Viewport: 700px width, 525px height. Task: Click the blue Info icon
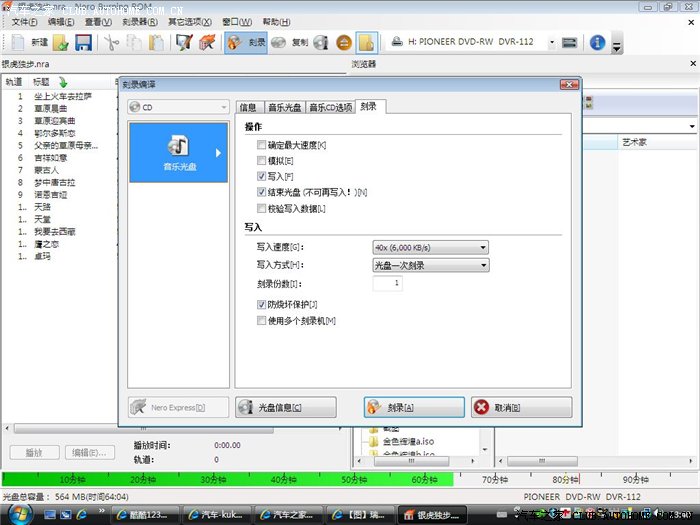[x=597, y=43]
